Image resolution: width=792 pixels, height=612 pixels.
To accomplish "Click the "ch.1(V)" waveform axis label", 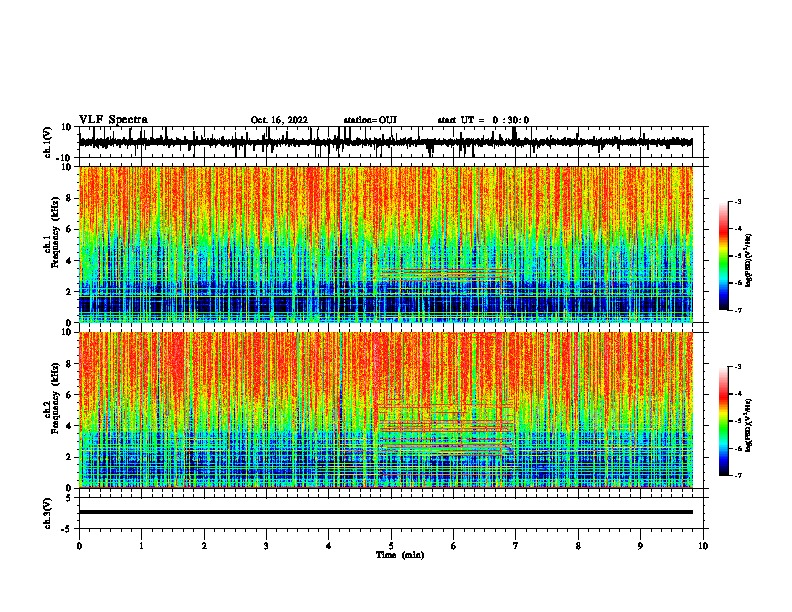I will [48, 142].
